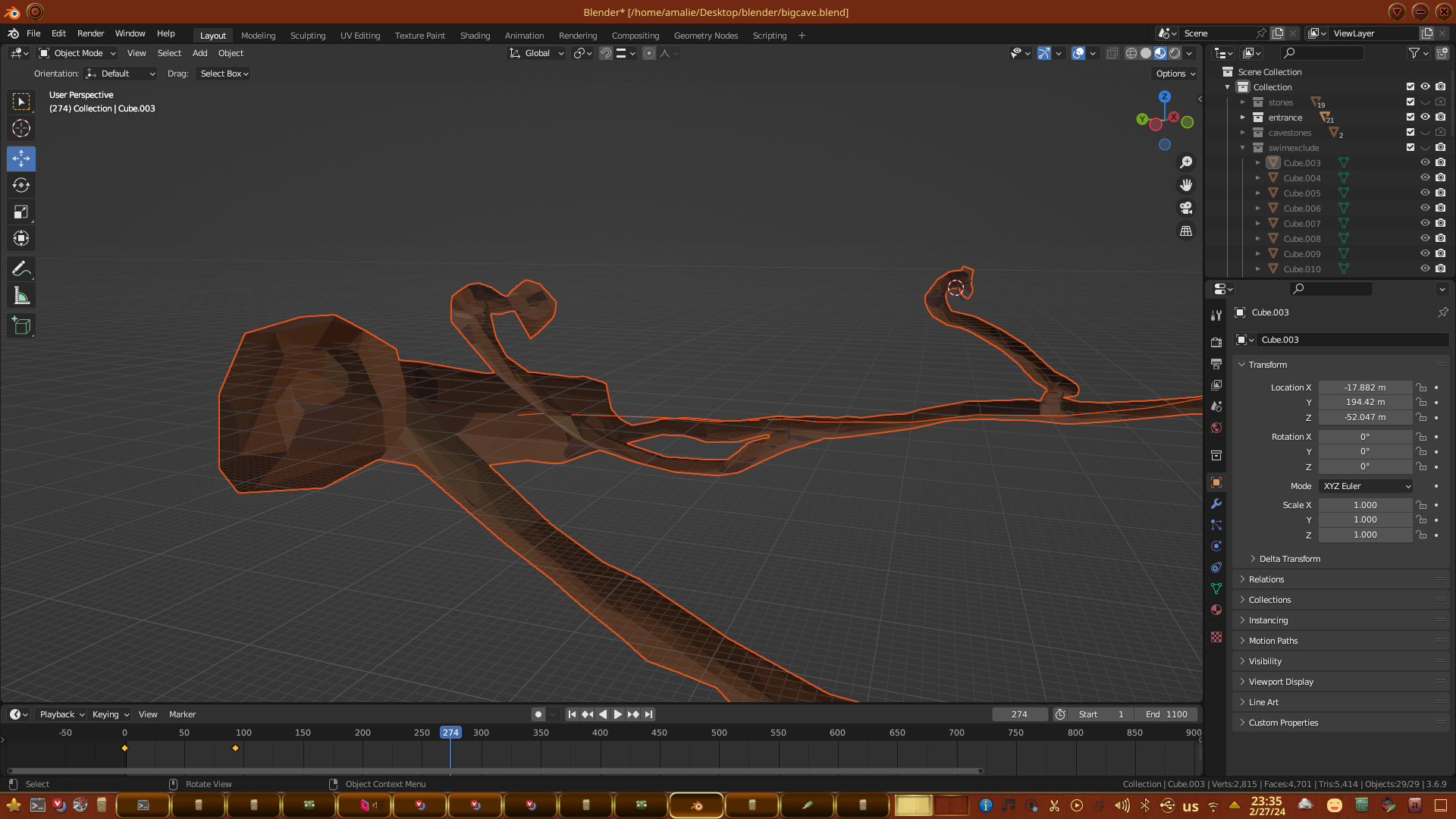Uncheck the entrance collection checkbox
This screenshot has width=1456, height=819.
pyautogui.click(x=1410, y=117)
